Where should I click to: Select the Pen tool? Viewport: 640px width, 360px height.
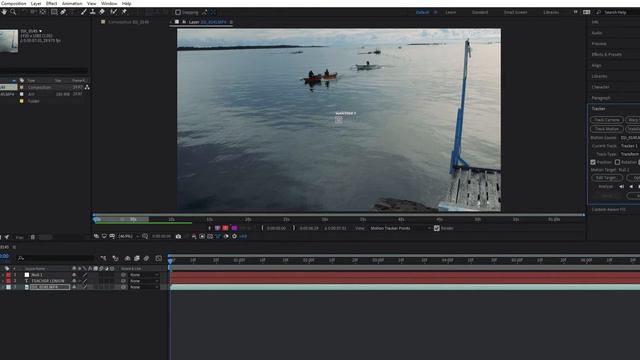tap(63, 12)
